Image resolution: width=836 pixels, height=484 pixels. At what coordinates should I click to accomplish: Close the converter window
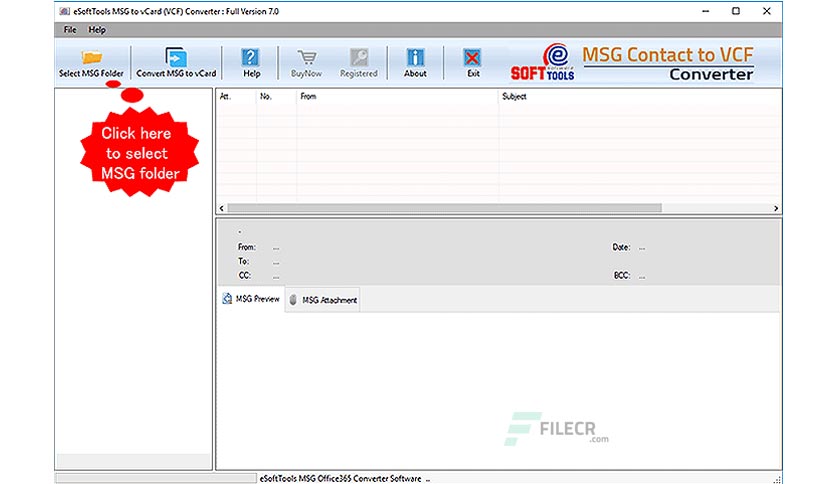(767, 11)
